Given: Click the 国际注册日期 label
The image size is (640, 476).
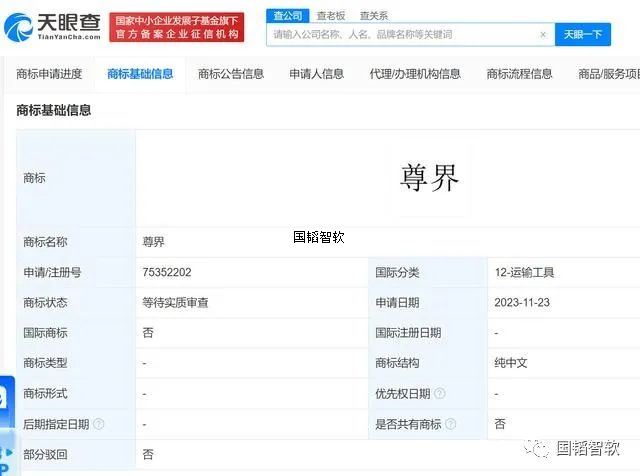Looking at the screenshot, I should pyautogui.click(x=408, y=333).
